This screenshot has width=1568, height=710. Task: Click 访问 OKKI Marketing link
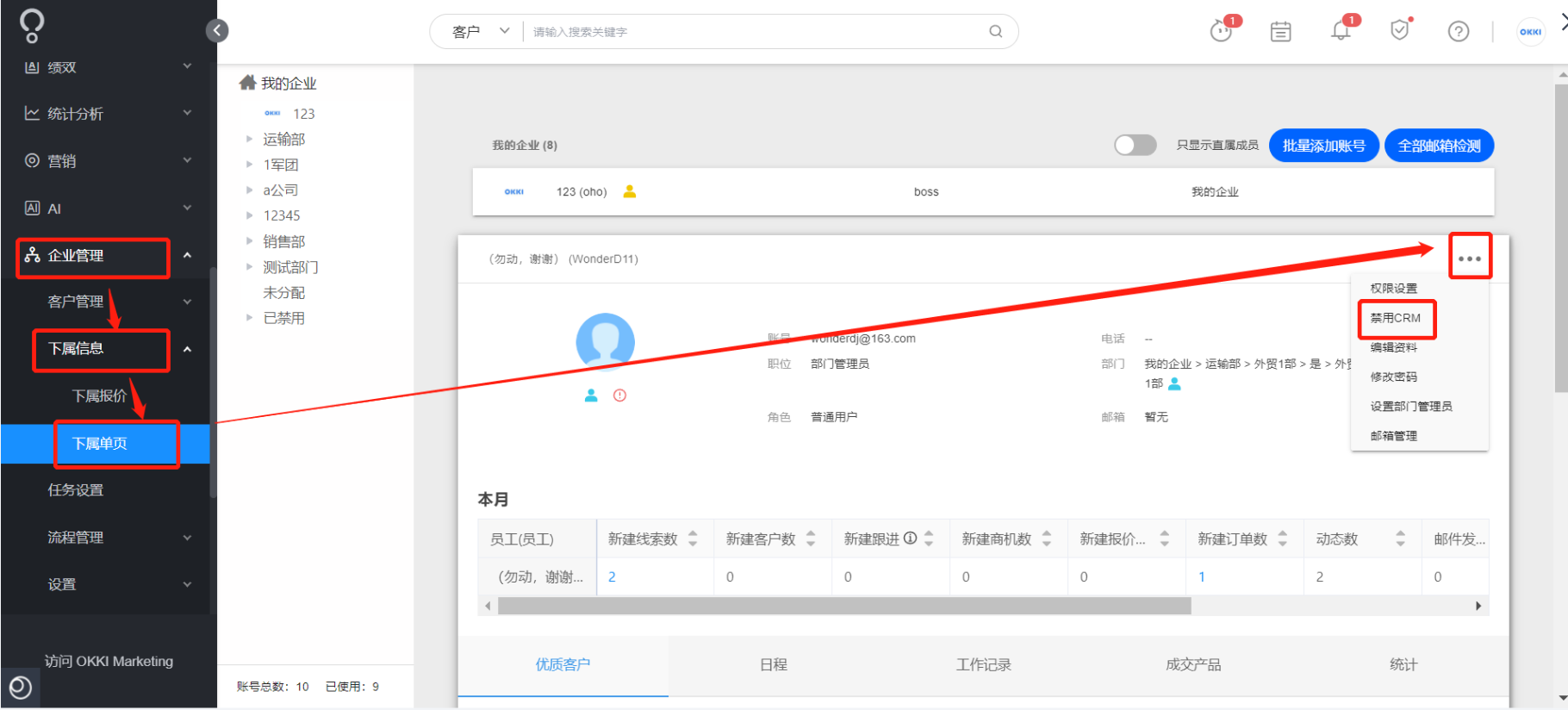109,661
